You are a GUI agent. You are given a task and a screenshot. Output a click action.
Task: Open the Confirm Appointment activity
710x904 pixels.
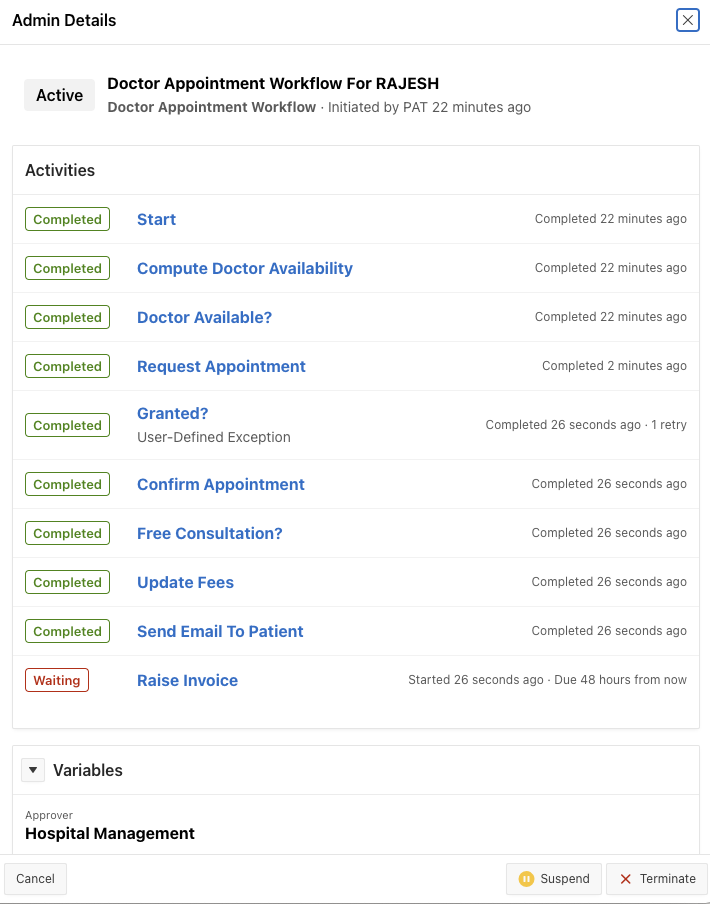click(220, 485)
